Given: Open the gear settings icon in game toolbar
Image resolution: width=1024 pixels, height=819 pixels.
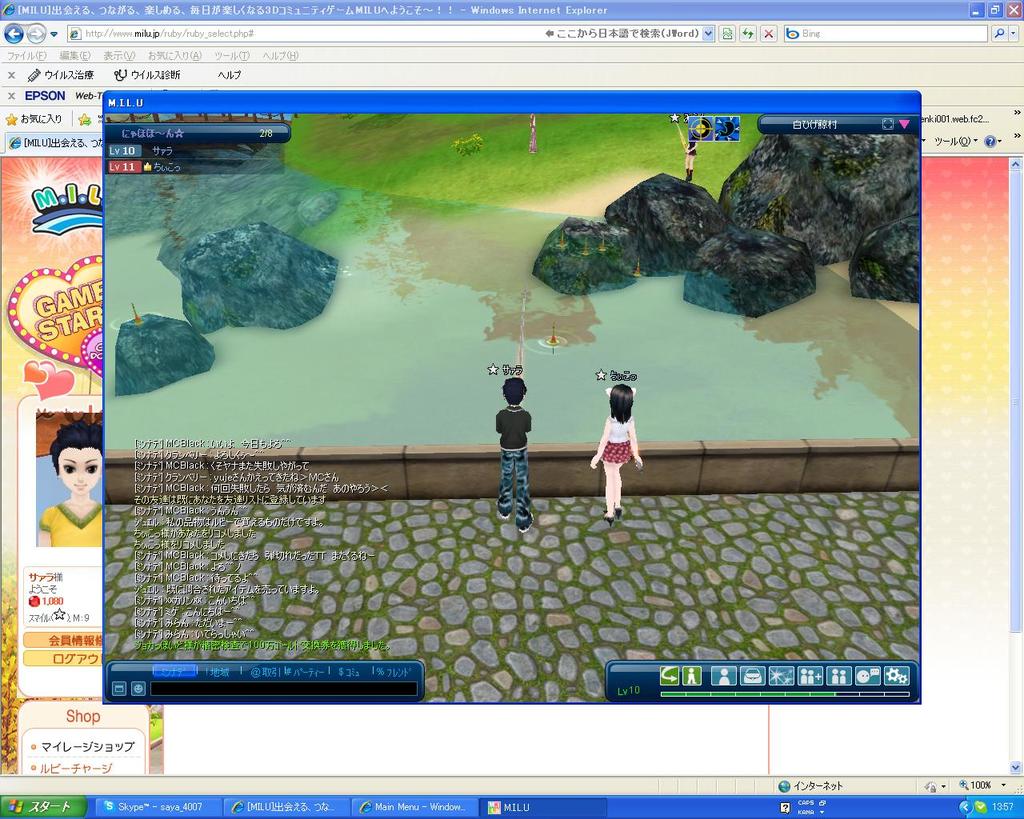Looking at the screenshot, I should (x=897, y=676).
